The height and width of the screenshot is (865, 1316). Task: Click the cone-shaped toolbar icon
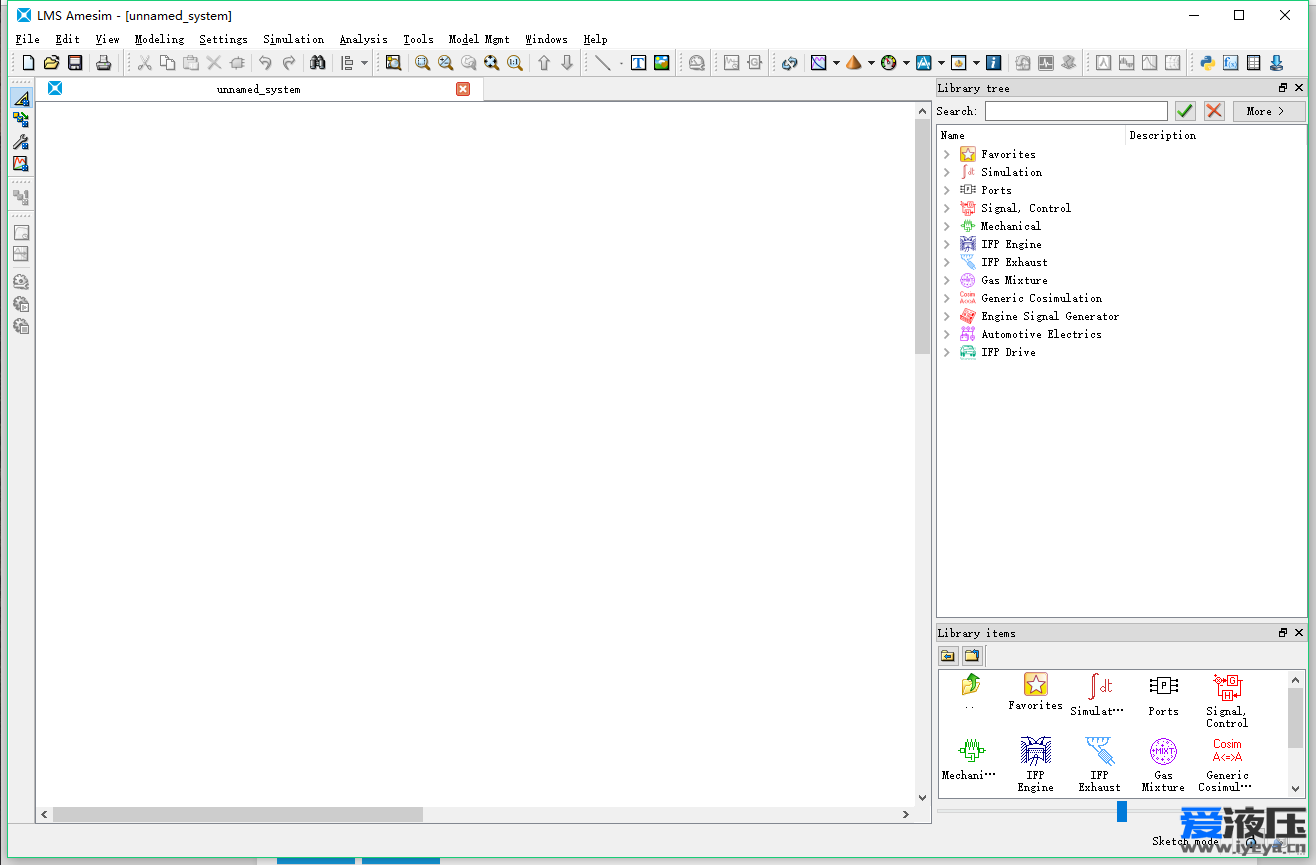853,63
